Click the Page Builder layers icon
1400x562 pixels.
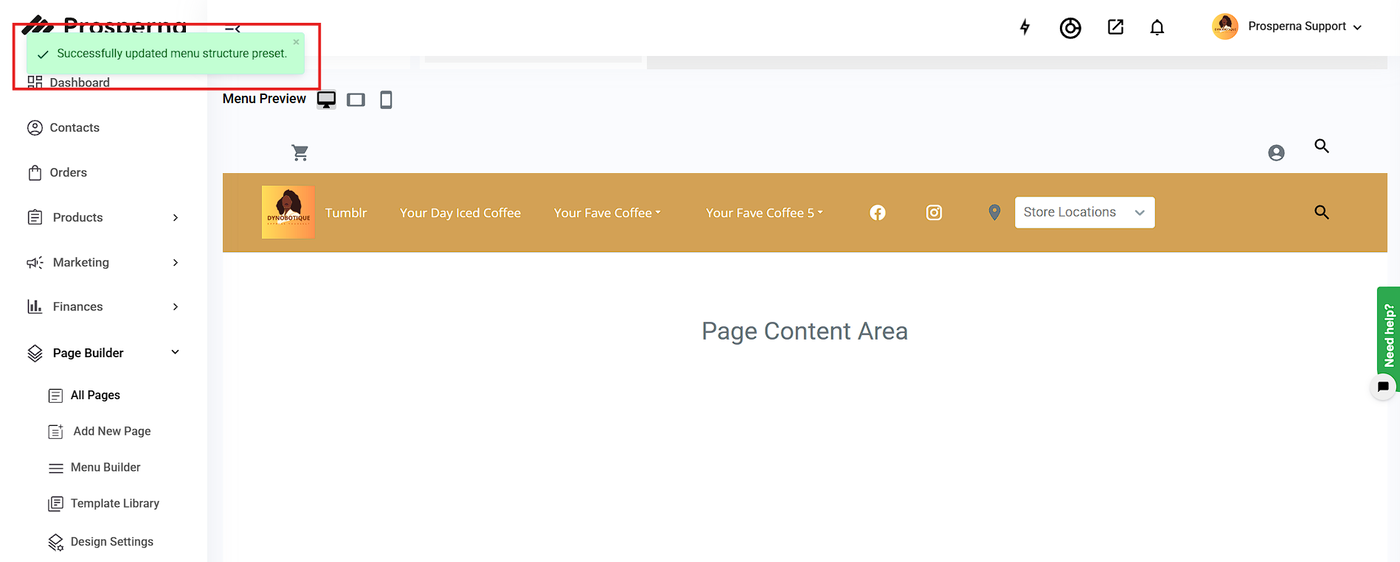click(x=35, y=353)
